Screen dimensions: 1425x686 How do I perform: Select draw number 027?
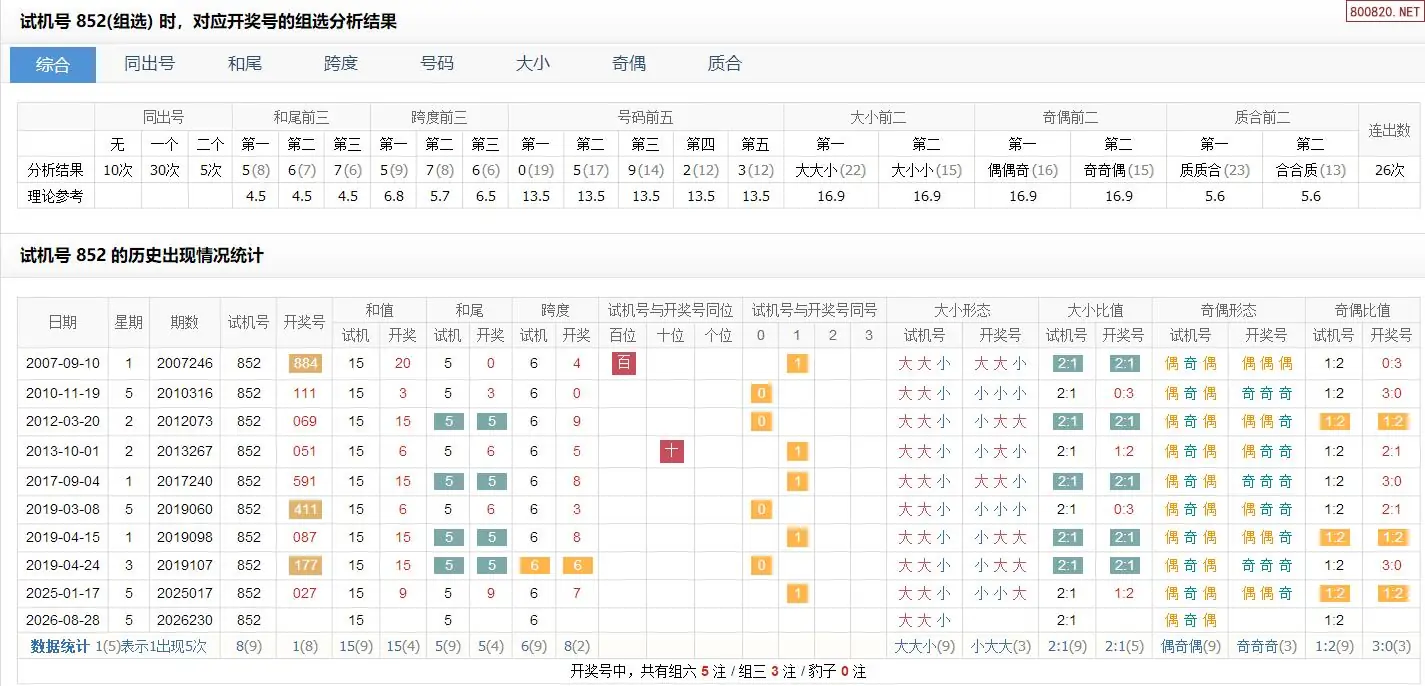305,594
